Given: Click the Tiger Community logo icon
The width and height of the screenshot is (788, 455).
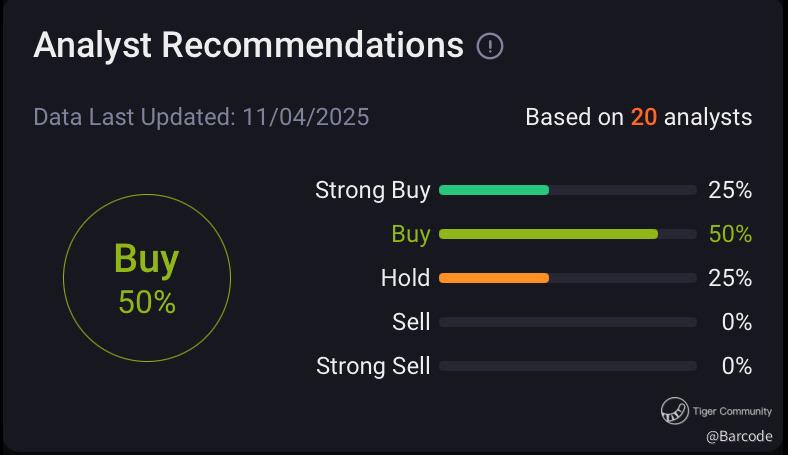Looking at the screenshot, I should 674,410.
